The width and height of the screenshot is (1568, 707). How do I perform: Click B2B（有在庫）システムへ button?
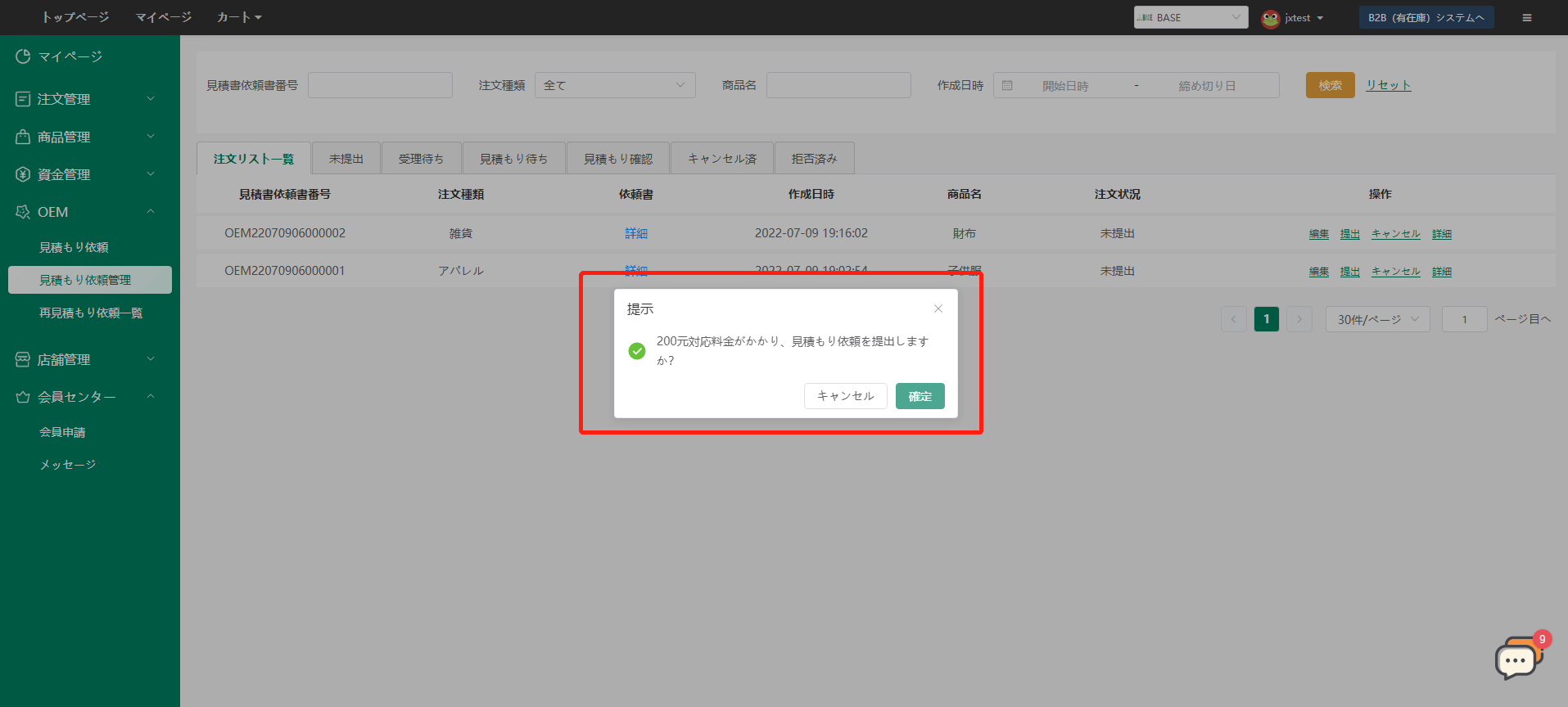(x=1426, y=17)
